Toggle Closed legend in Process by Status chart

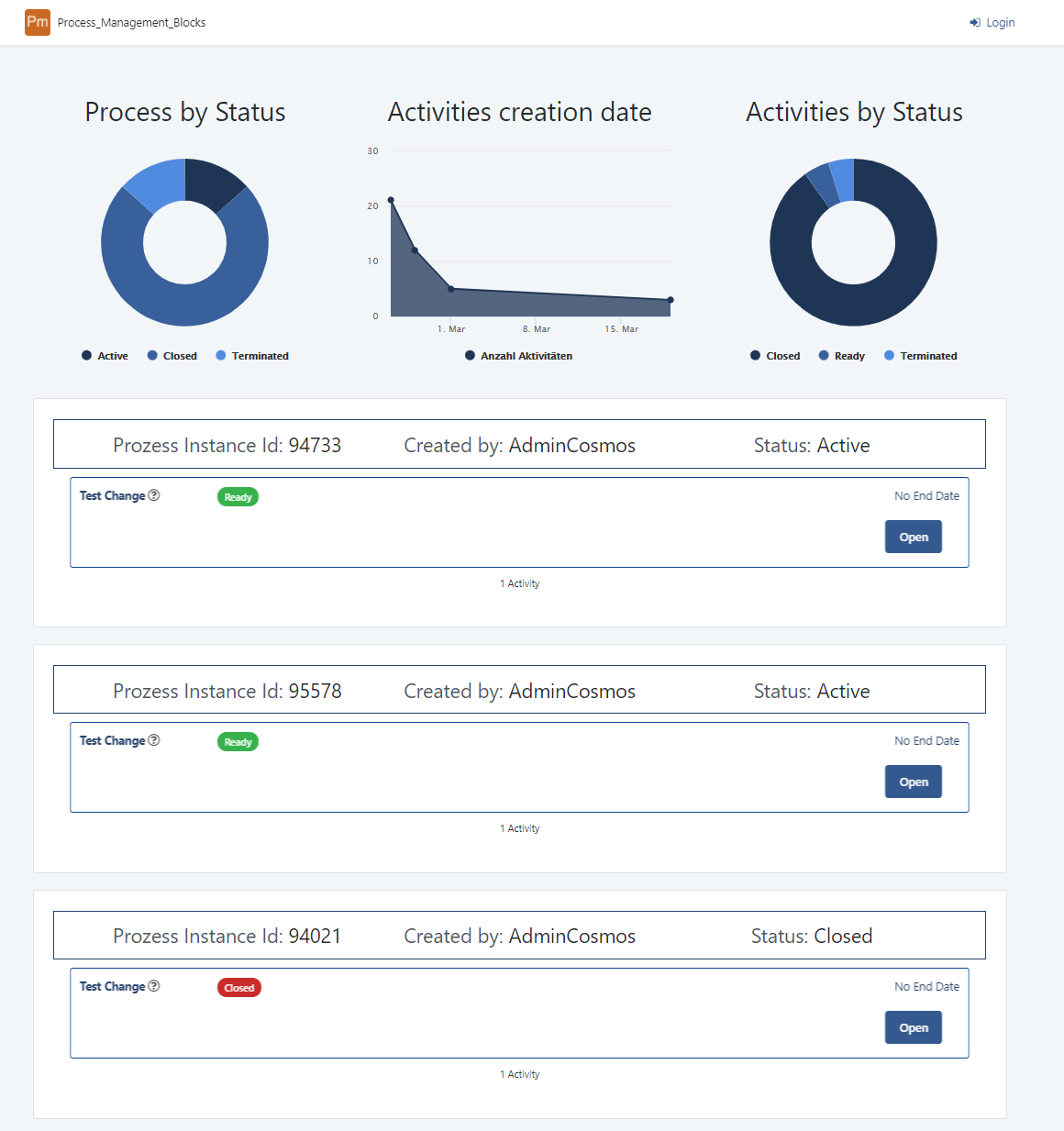[x=172, y=356]
